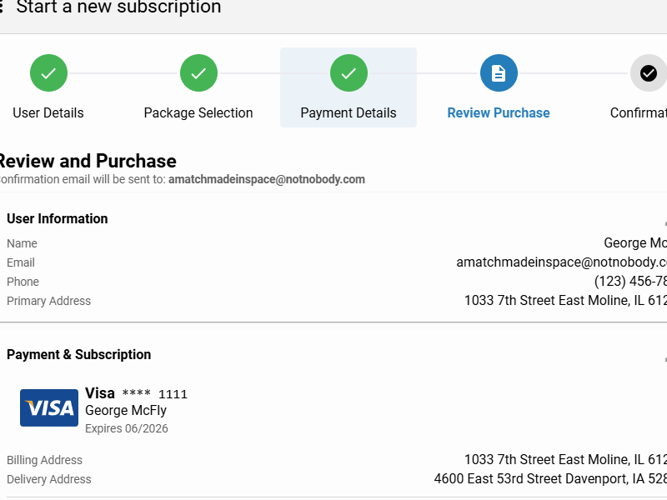Expand the User Information section edit control

(664, 222)
